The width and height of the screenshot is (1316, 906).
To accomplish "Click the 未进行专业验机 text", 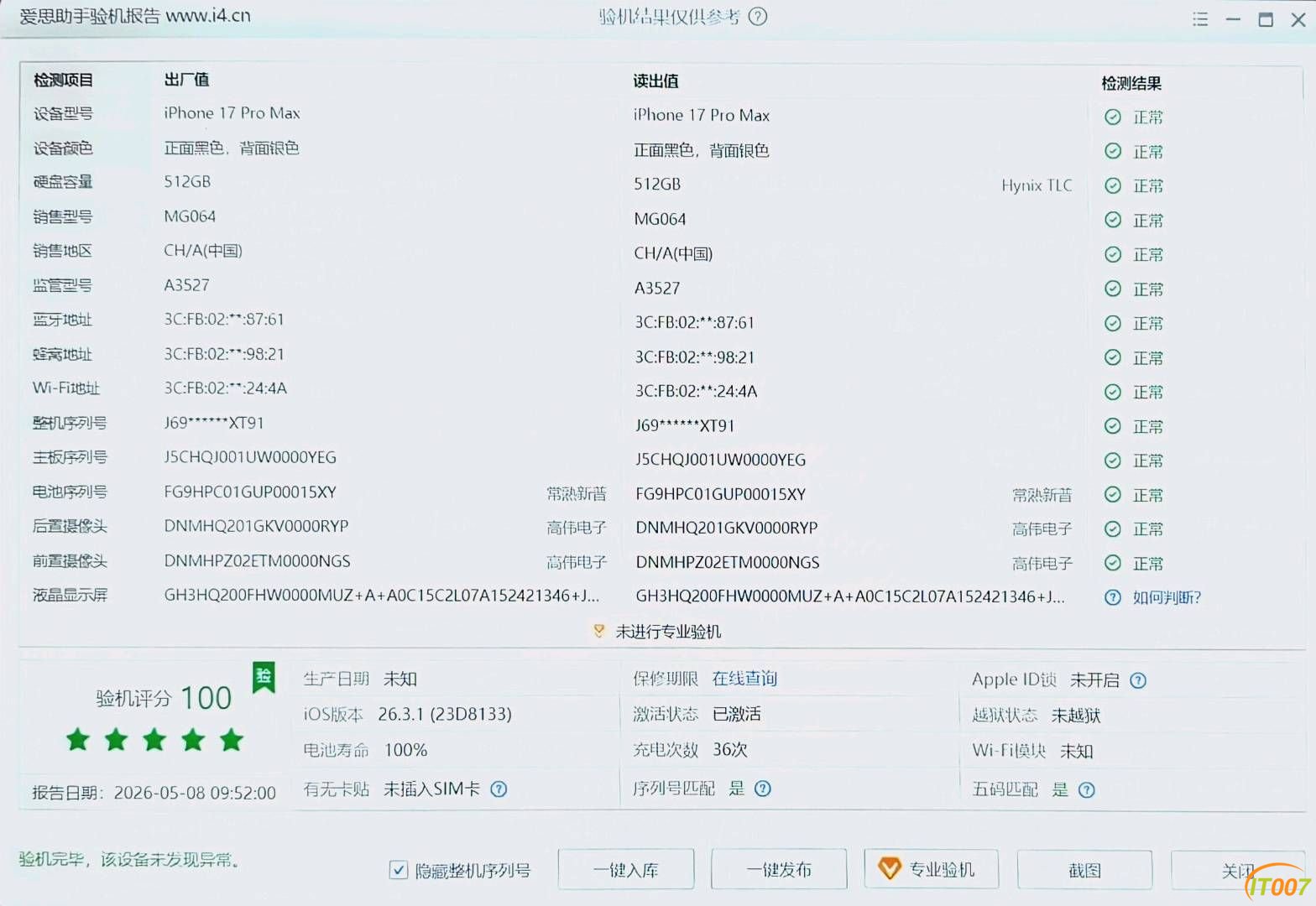I will 668,632.
